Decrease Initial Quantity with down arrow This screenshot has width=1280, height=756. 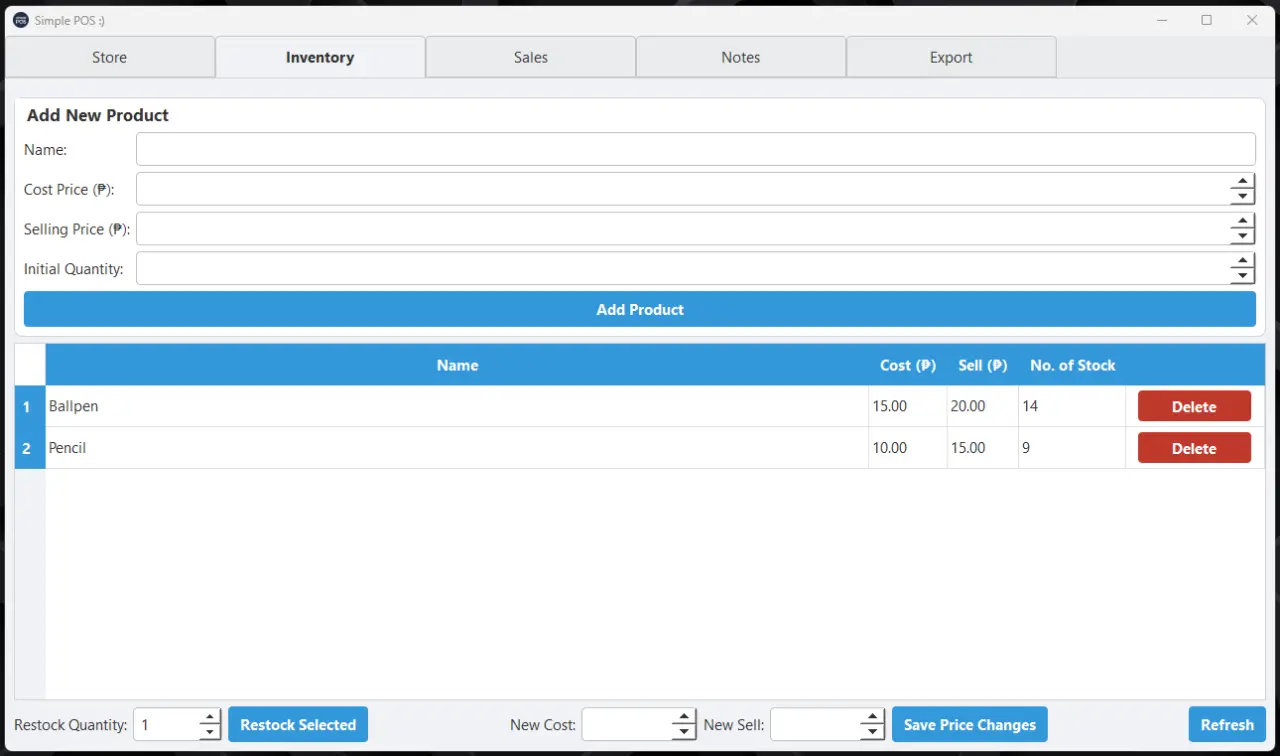(x=1242, y=276)
